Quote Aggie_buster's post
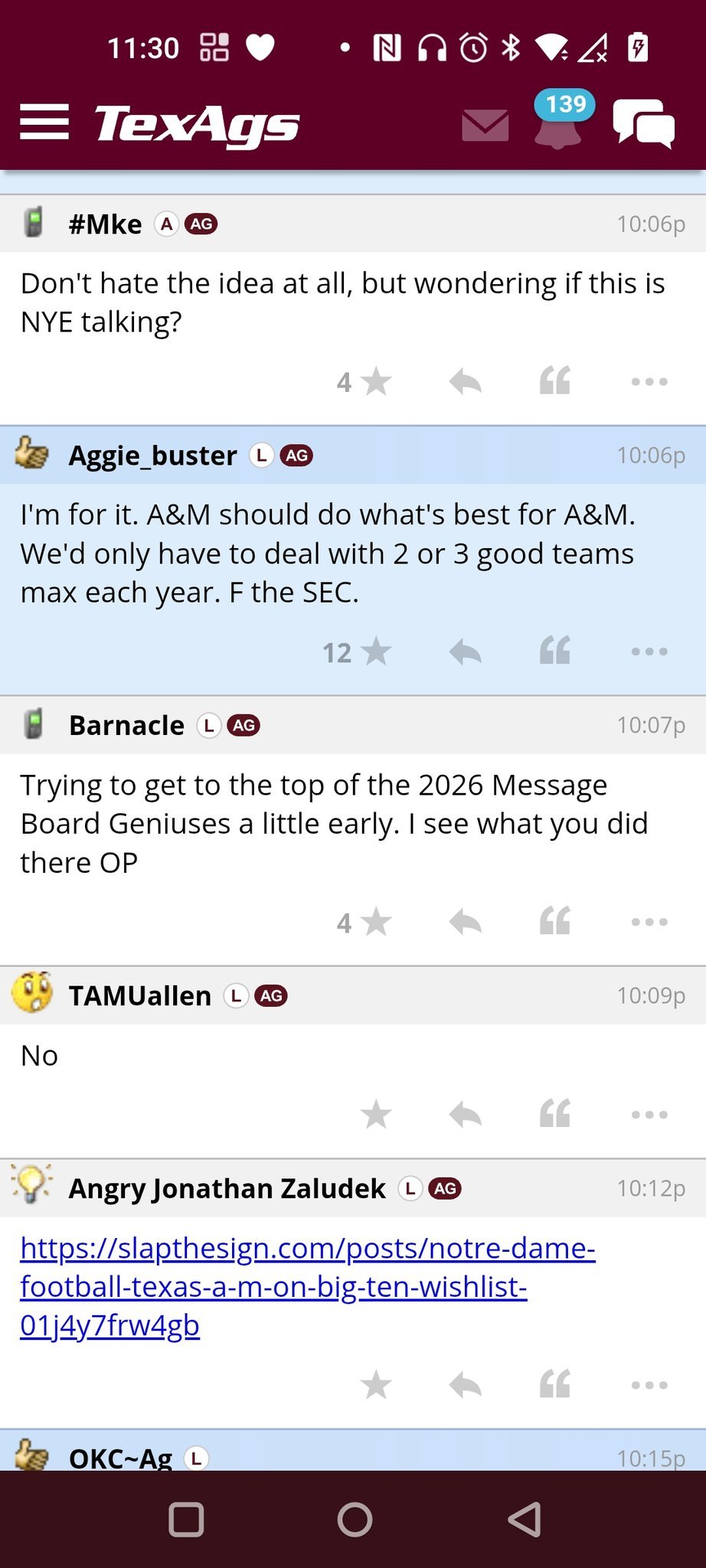The image size is (706, 1568). 555,652
